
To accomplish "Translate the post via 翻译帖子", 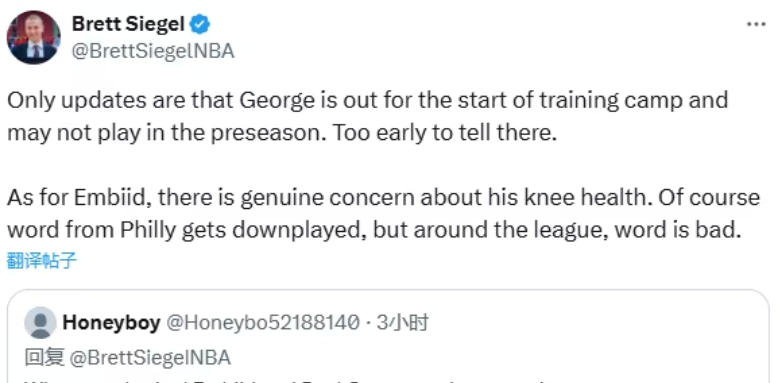I will click(42, 261).
